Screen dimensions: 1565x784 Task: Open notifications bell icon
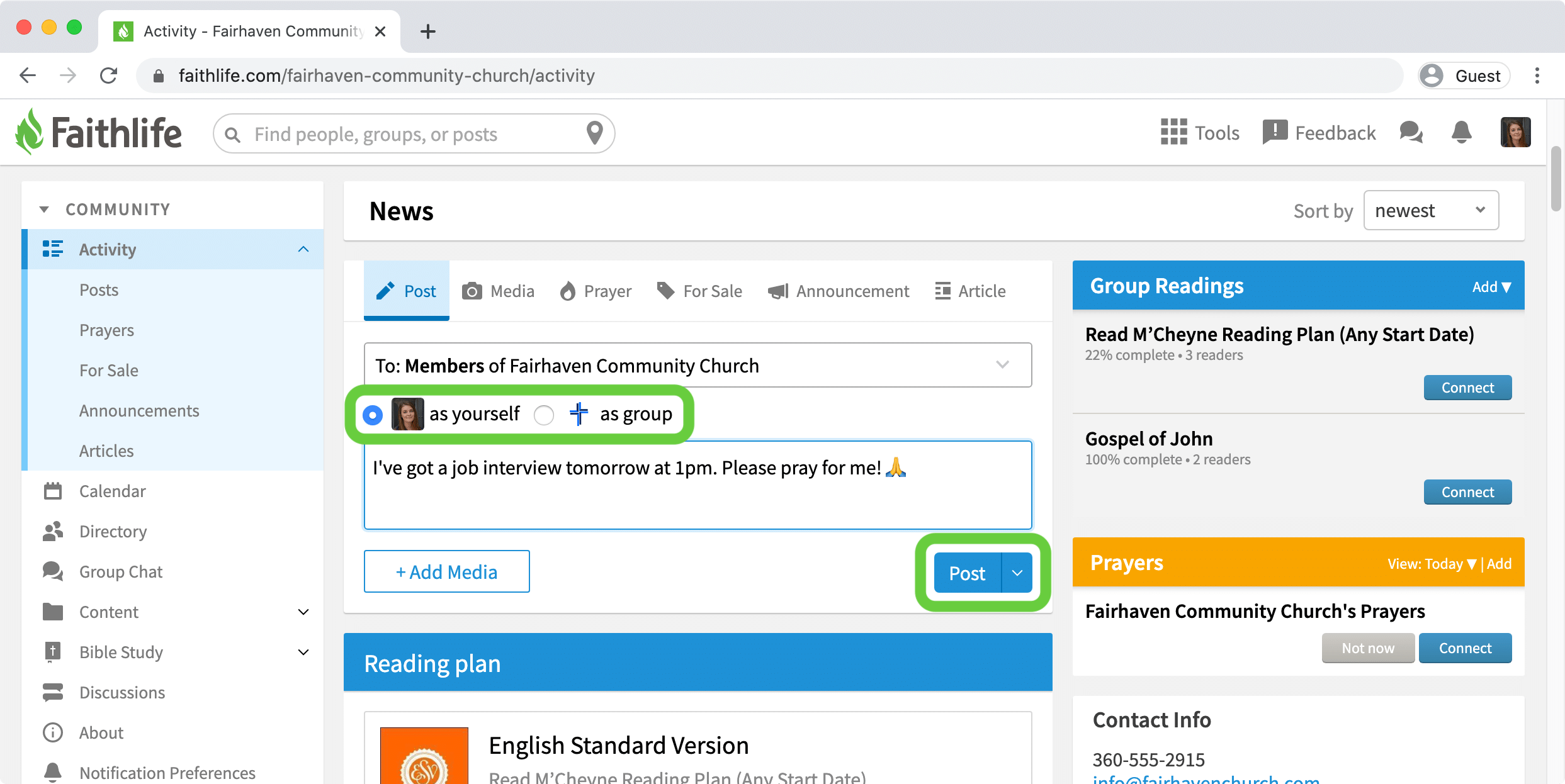click(x=1461, y=133)
